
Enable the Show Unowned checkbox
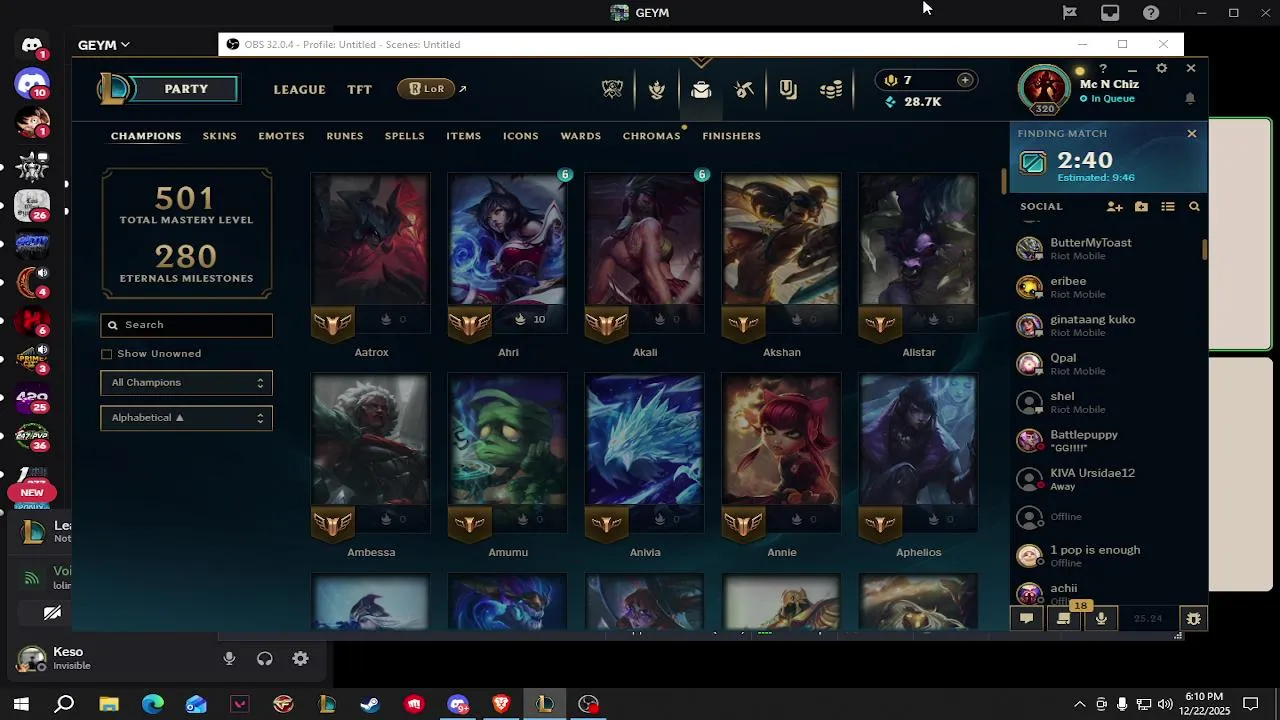point(107,354)
